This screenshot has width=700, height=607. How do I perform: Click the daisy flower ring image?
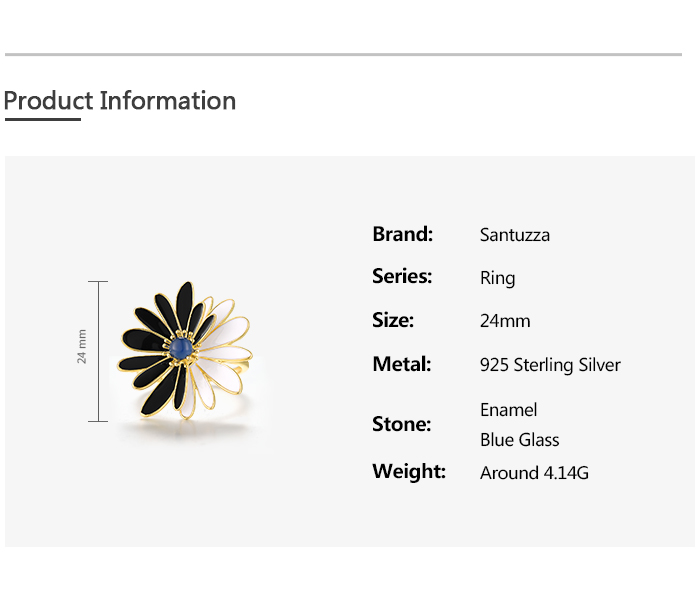pyautogui.click(x=183, y=352)
